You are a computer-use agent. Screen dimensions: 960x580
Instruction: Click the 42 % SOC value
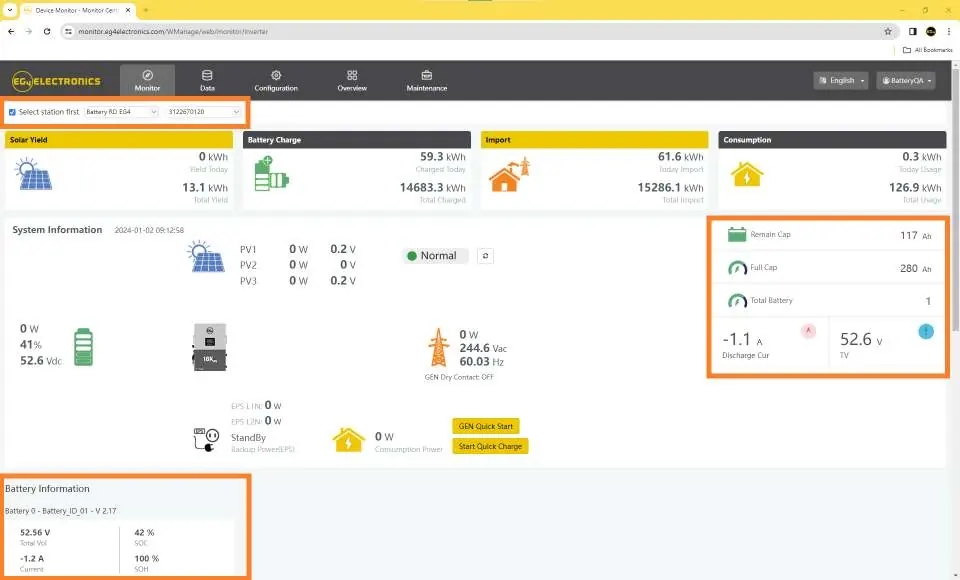(144, 533)
